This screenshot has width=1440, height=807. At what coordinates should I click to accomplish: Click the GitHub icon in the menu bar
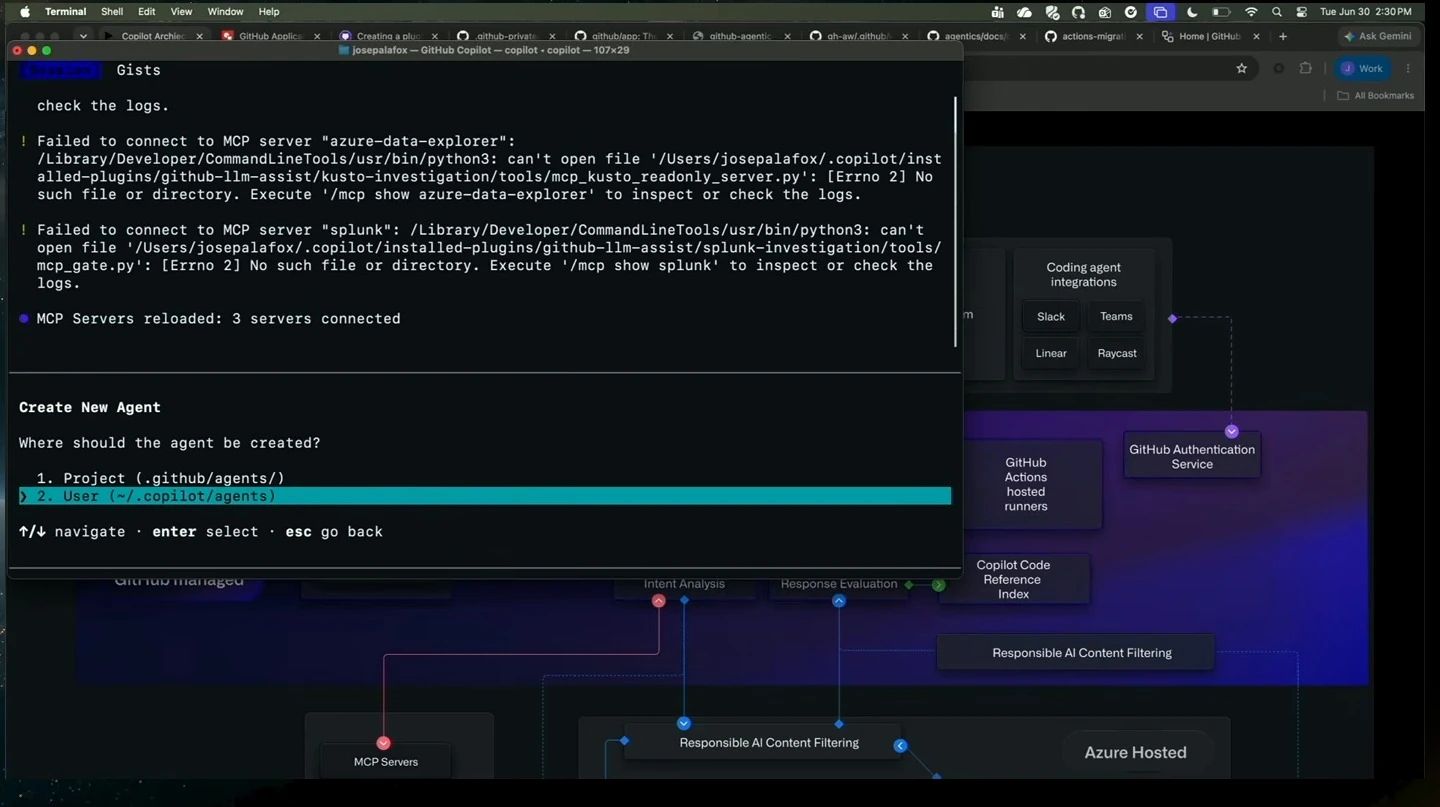(x=1078, y=12)
